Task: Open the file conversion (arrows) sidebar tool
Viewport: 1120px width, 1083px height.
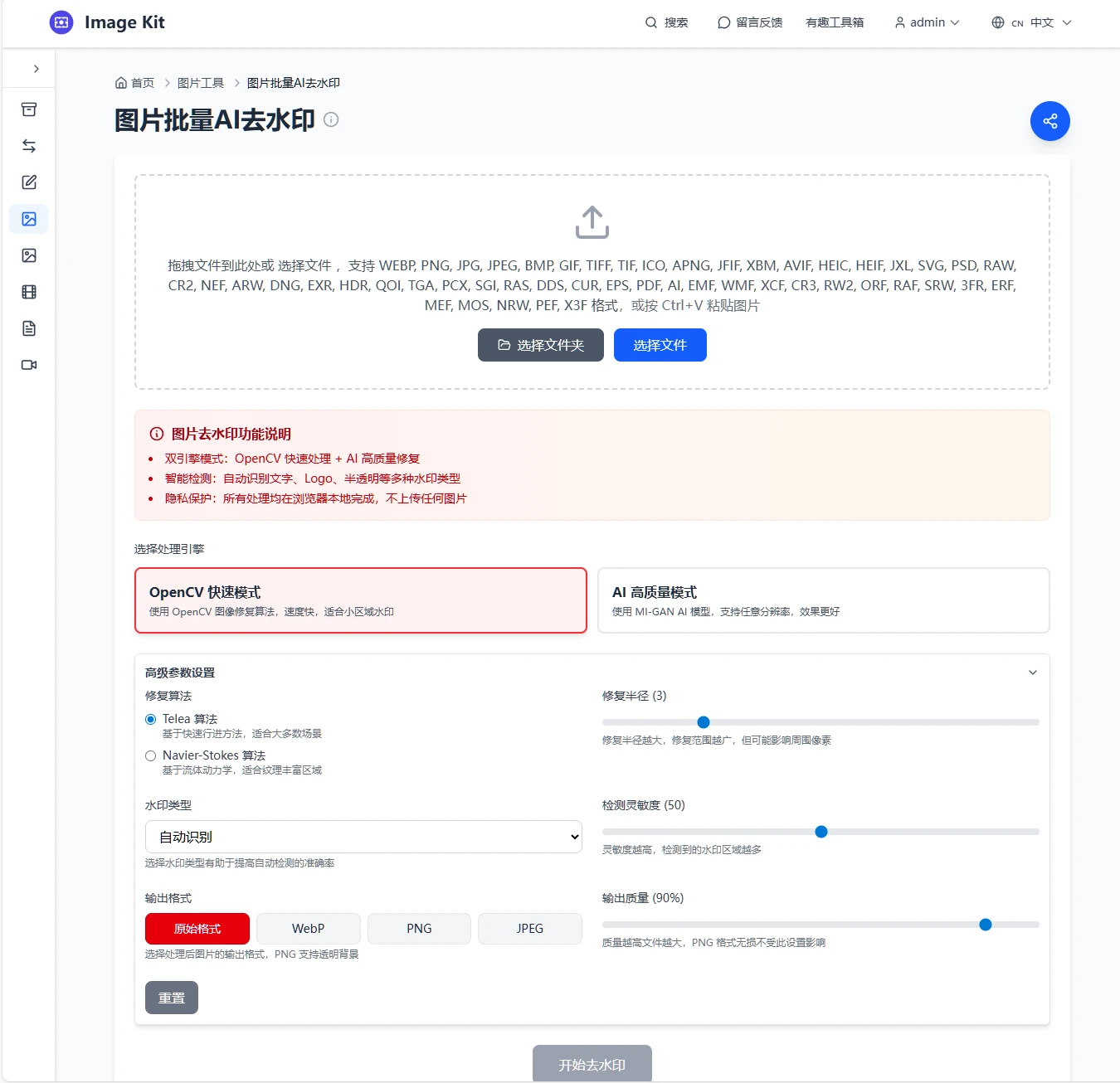Action: point(29,146)
